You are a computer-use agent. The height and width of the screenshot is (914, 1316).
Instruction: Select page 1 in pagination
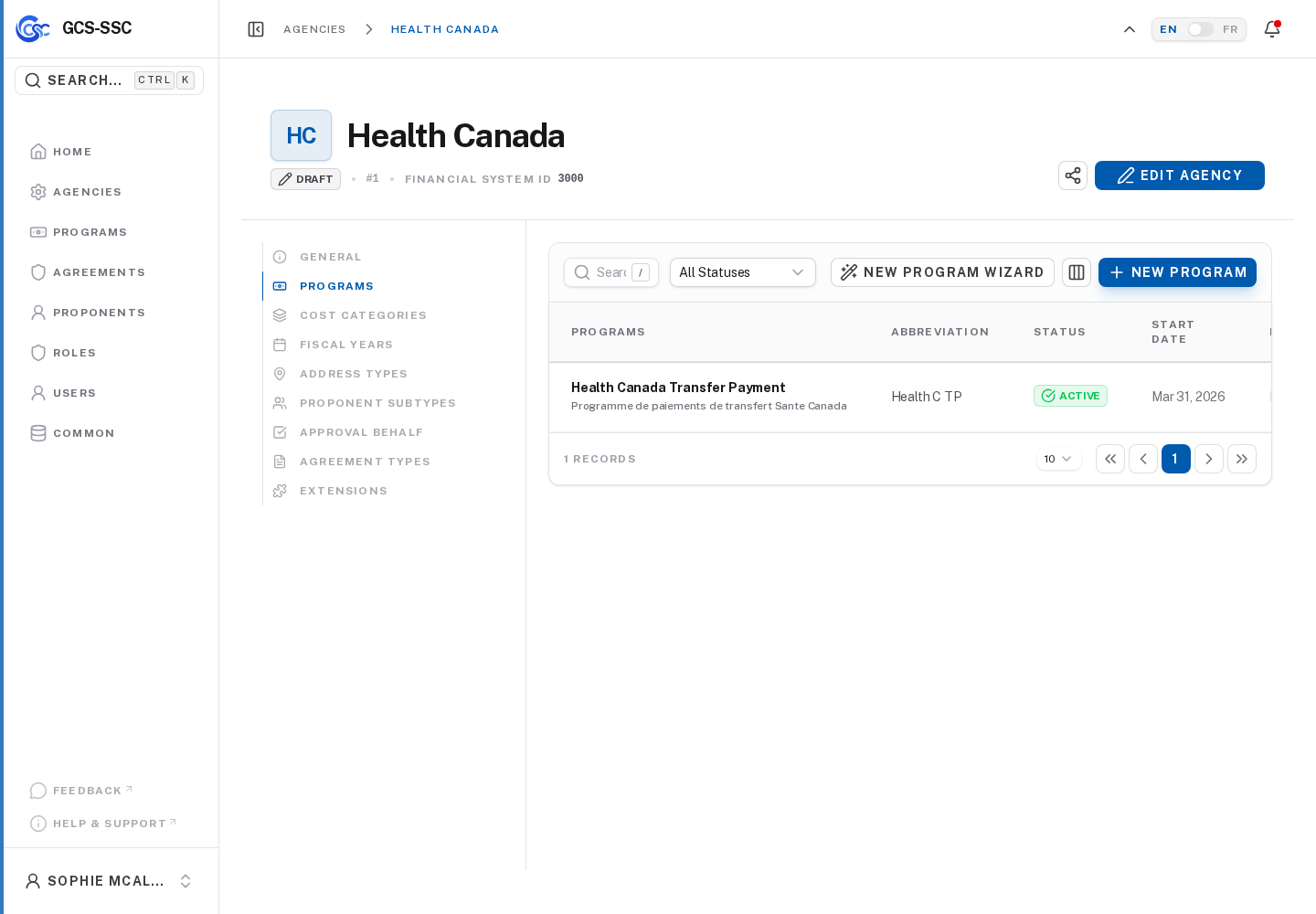[x=1176, y=459]
